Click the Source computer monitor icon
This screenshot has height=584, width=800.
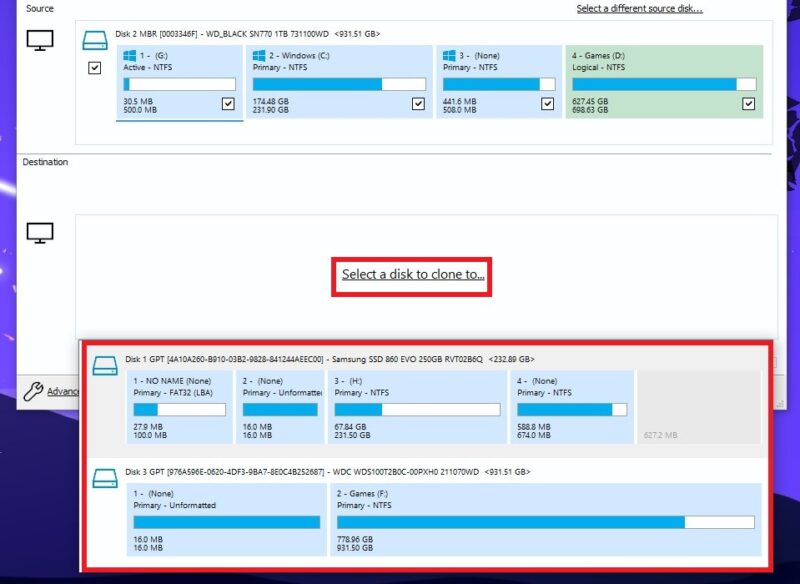38,42
